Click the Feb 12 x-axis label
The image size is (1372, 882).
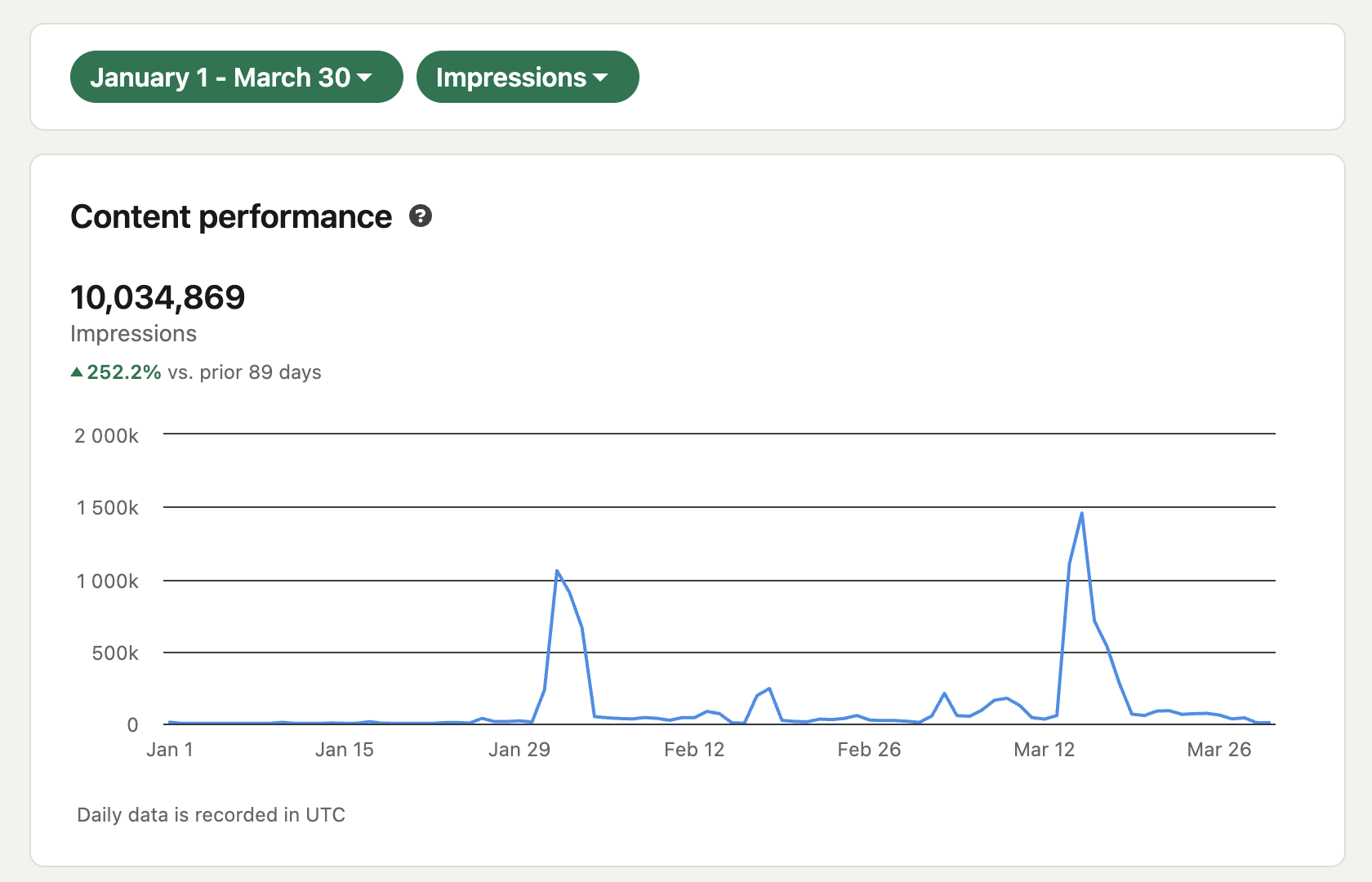point(694,750)
